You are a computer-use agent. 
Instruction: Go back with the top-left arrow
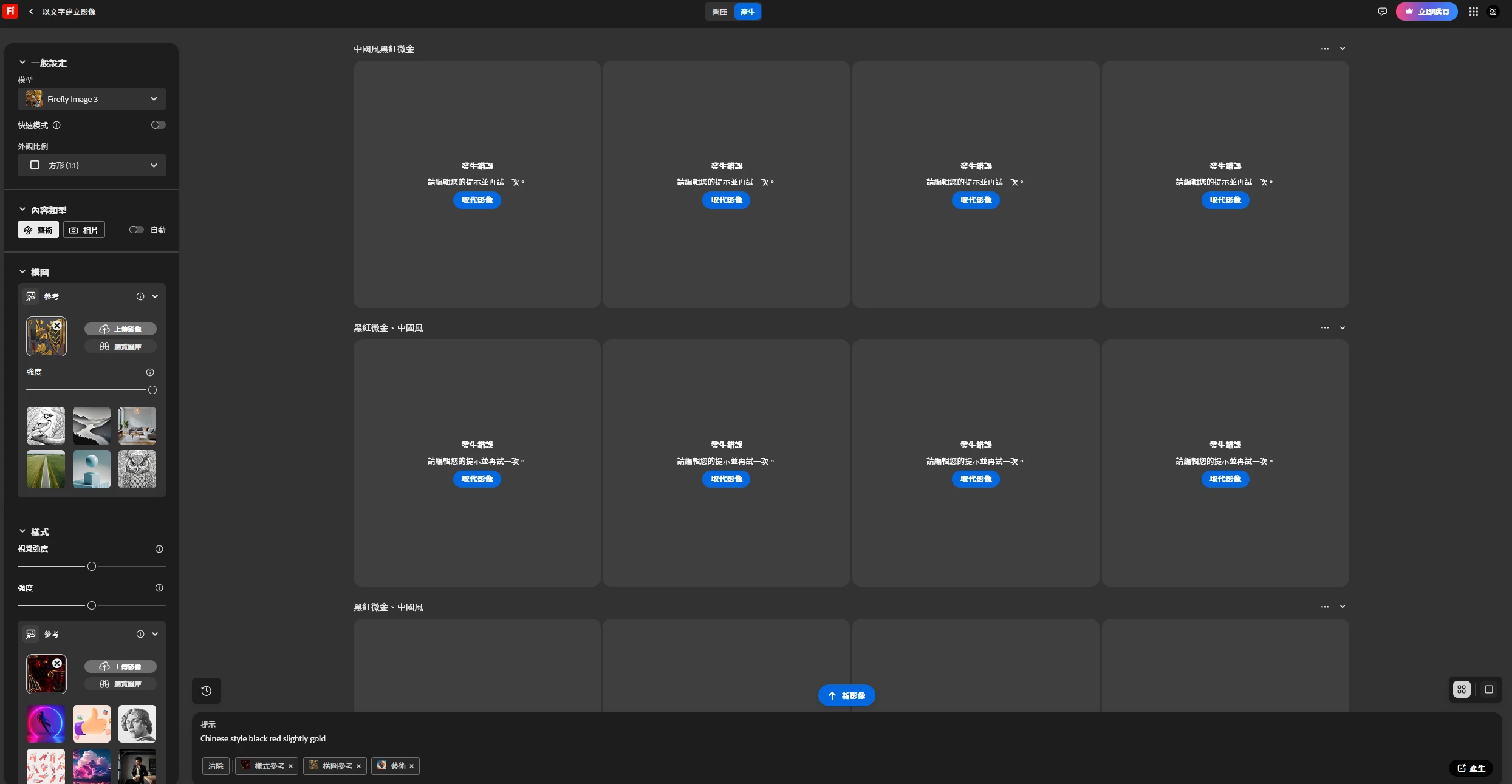click(31, 12)
